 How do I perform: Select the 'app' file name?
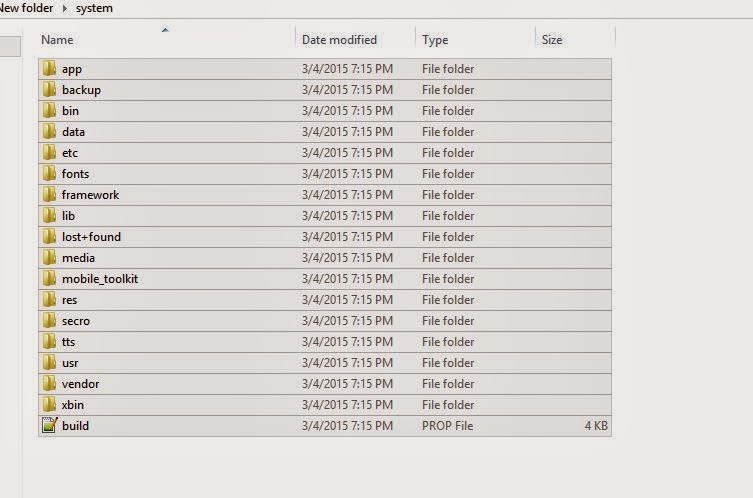tap(72, 70)
